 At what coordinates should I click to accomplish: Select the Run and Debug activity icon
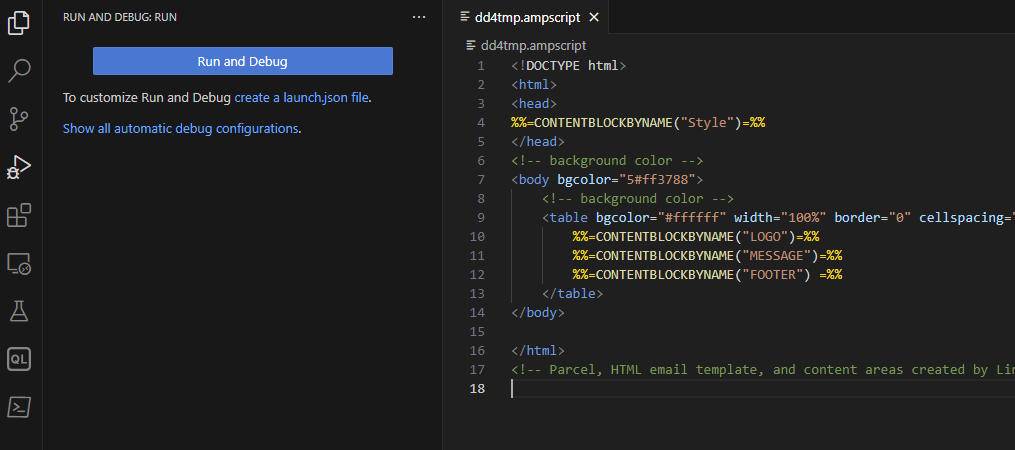point(20,167)
